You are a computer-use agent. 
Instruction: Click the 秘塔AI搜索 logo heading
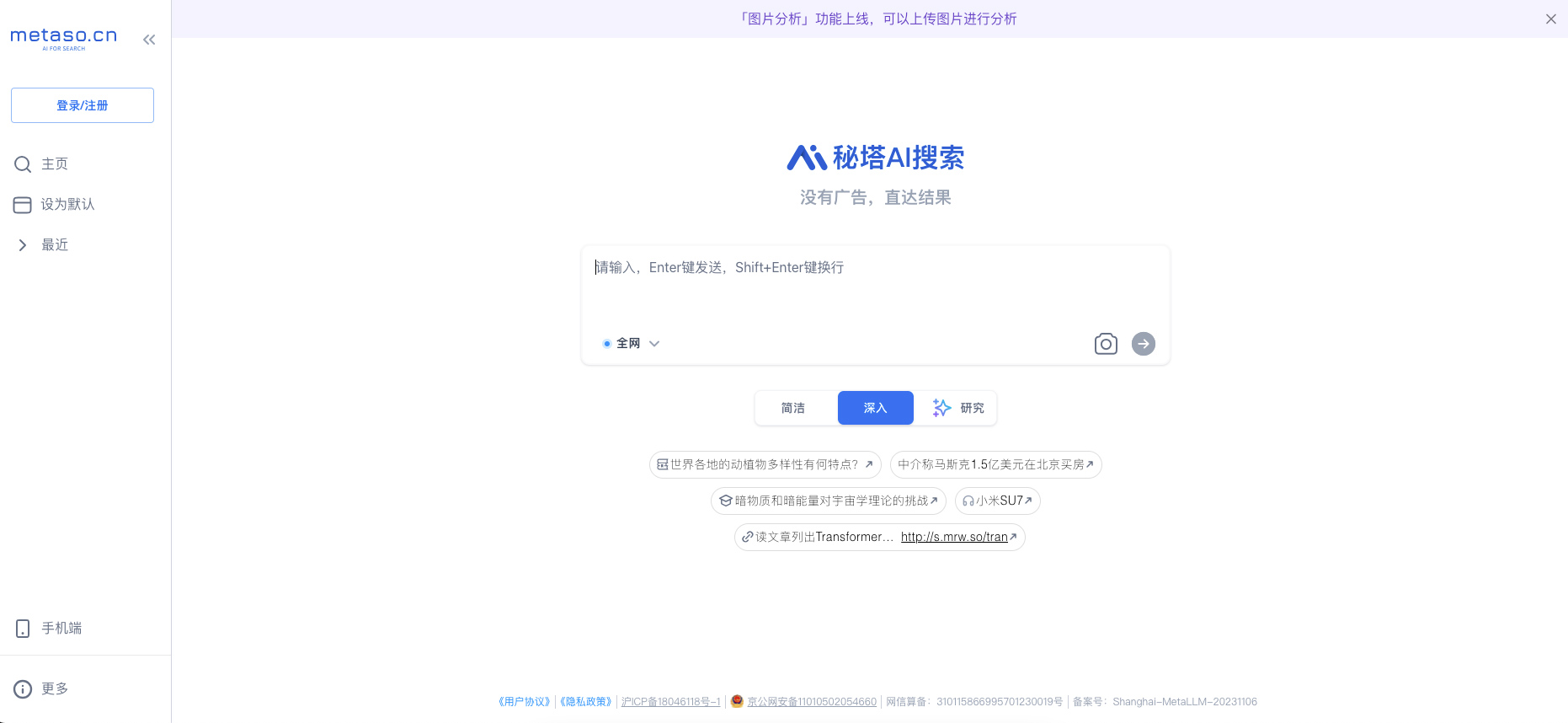click(876, 158)
